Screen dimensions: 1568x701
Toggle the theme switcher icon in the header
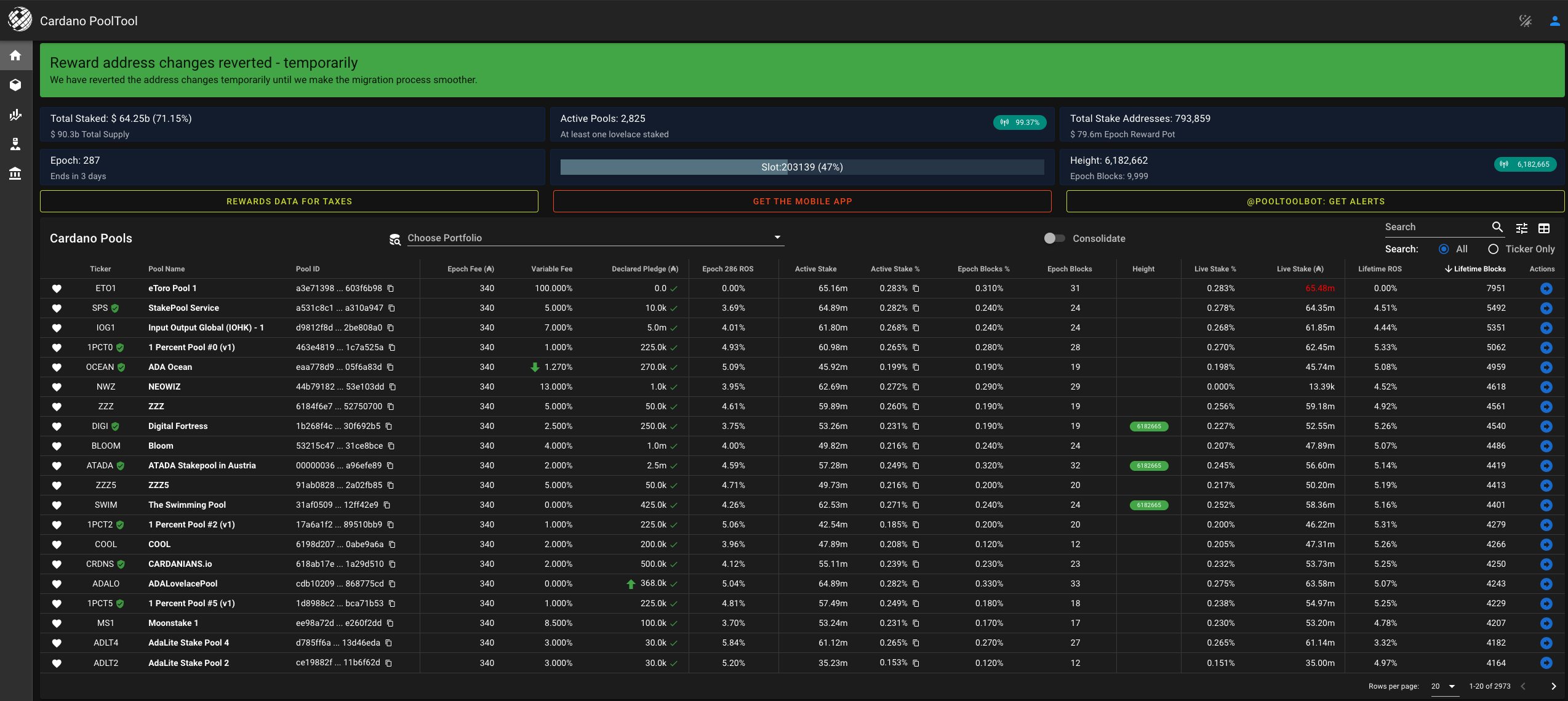[1526, 20]
